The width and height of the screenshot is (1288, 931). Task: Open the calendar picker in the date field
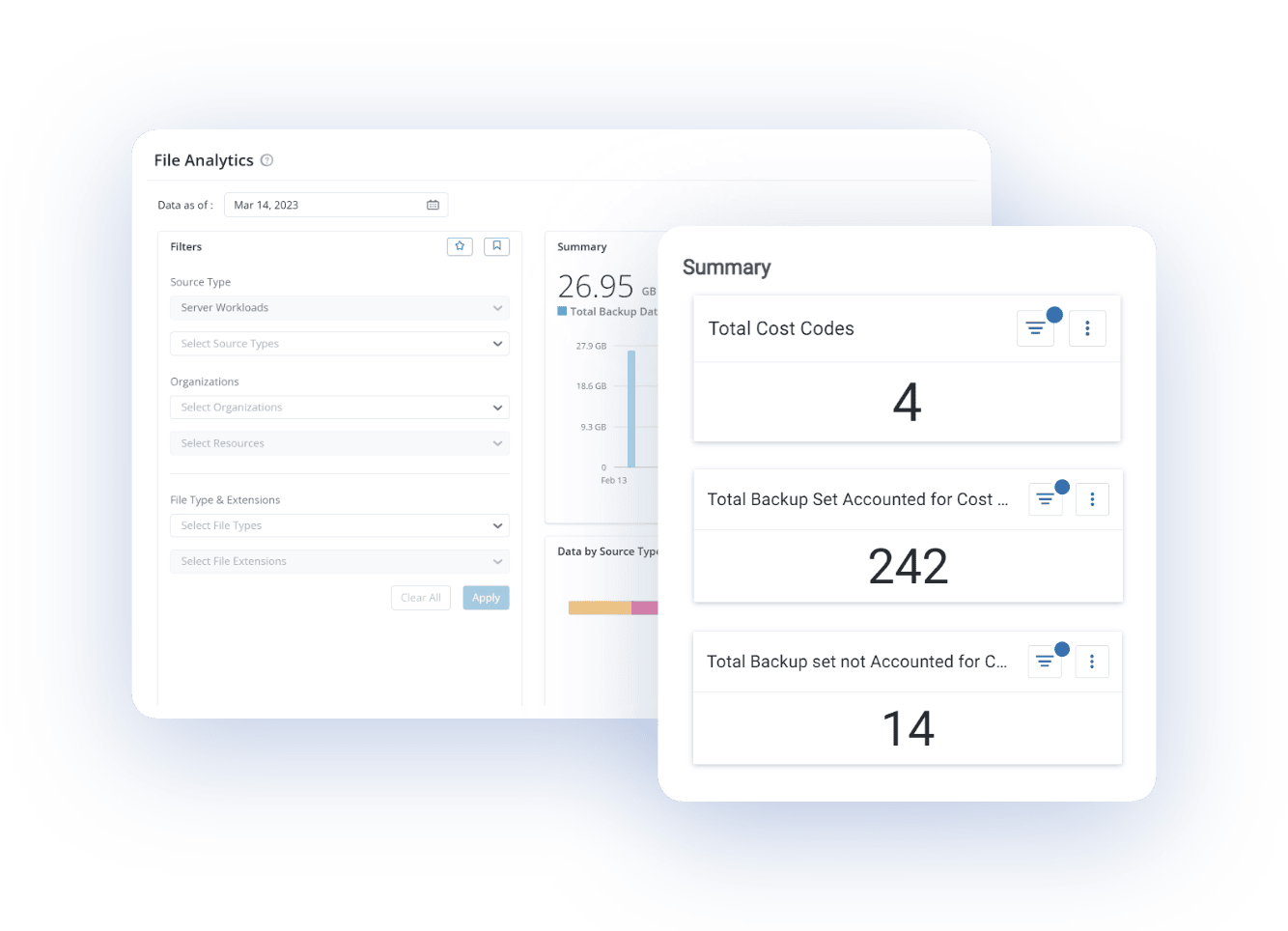point(433,205)
